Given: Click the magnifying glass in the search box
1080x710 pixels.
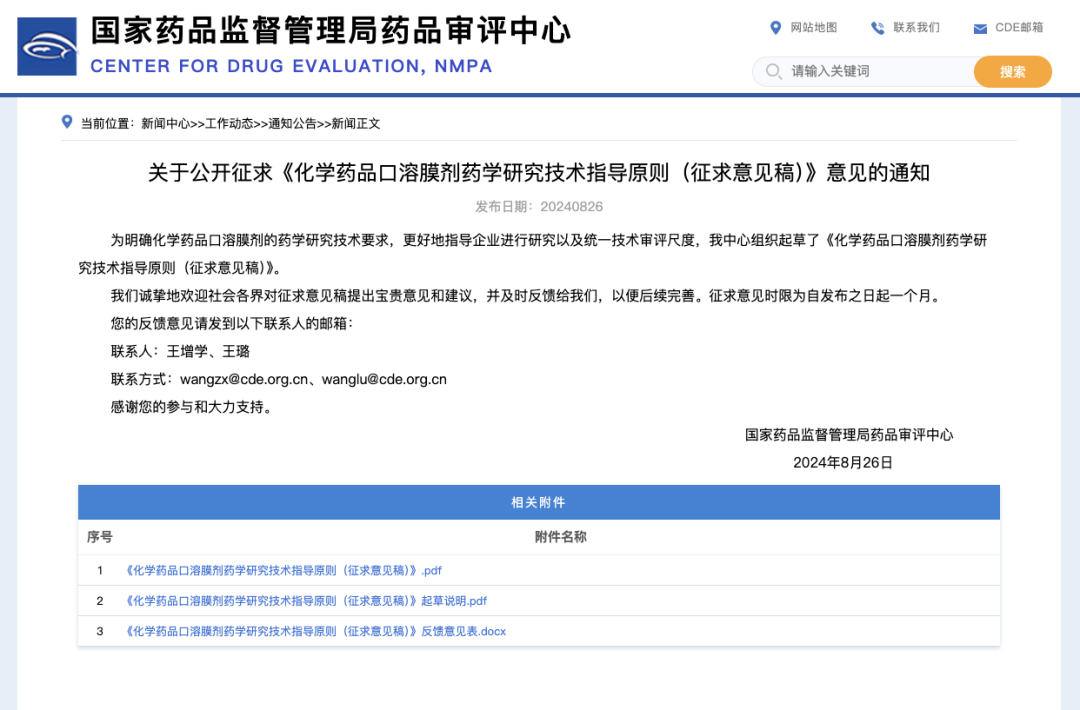Looking at the screenshot, I should coord(773,72).
